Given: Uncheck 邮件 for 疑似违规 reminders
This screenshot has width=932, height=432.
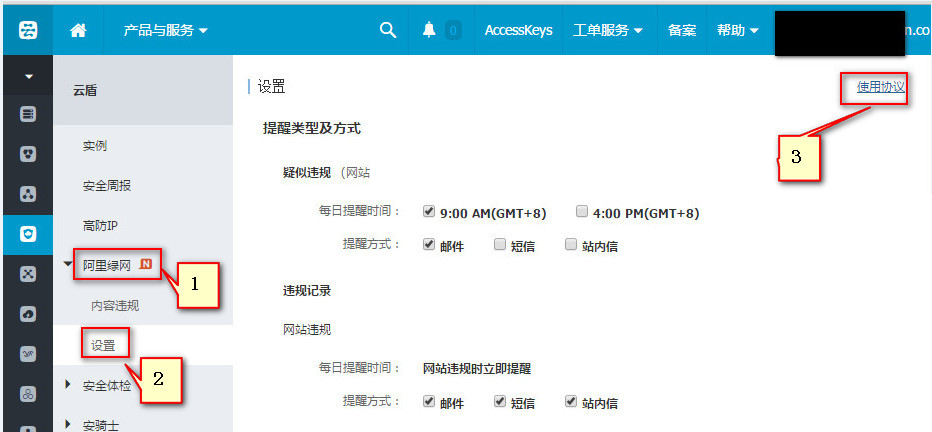Looking at the screenshot, I should pos(429,244).
